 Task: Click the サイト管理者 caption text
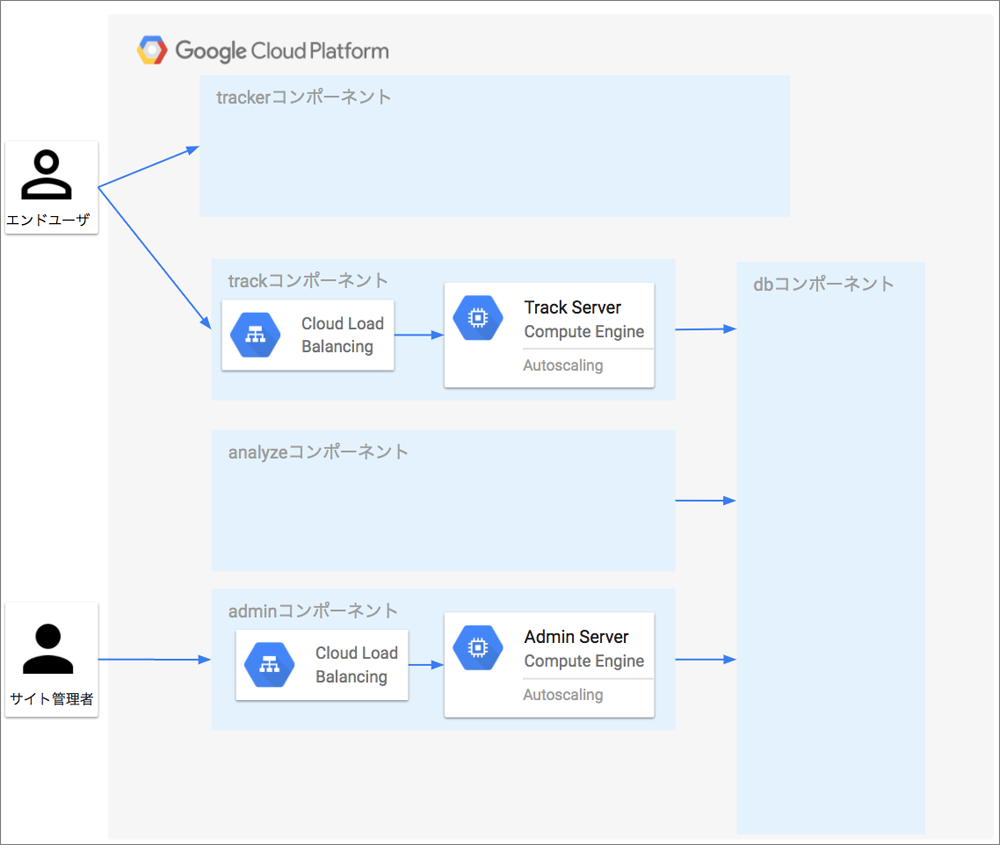(x=52, y=699)
